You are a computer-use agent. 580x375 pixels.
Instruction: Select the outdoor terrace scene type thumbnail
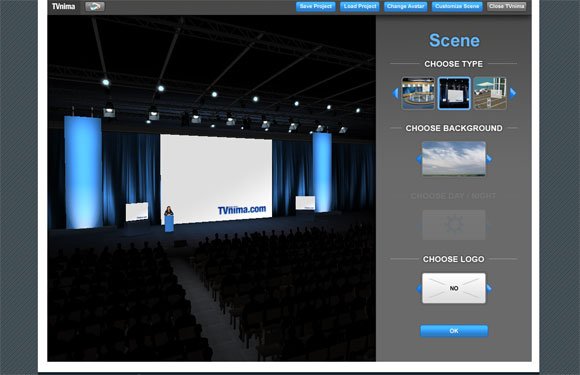[x=490, y=93]
